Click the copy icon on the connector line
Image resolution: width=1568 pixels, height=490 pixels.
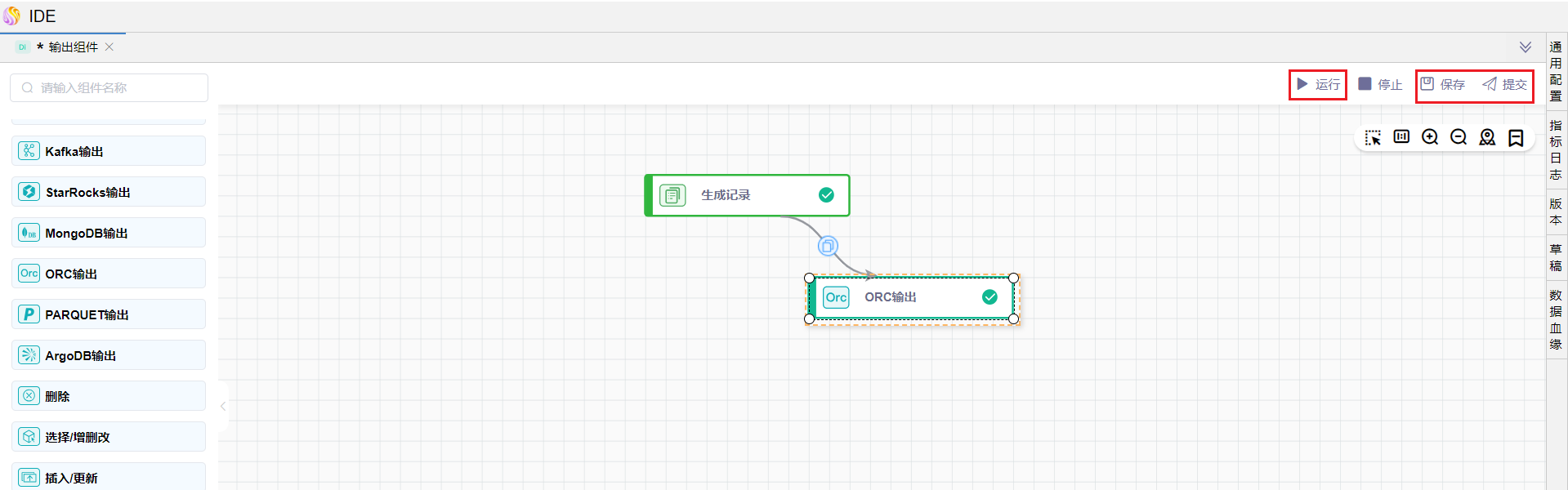click(x=828, y=246)
